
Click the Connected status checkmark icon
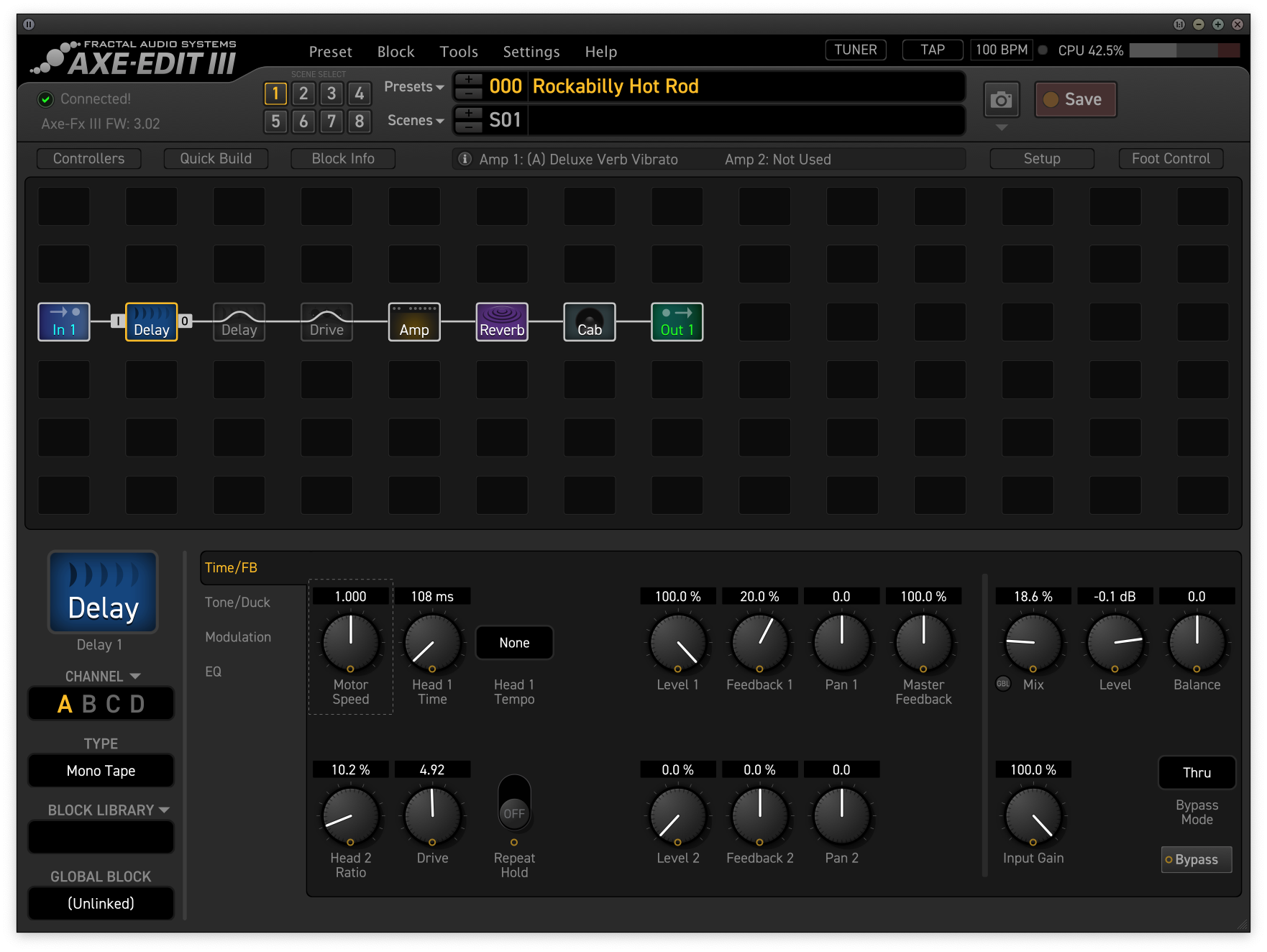[46, 99]
